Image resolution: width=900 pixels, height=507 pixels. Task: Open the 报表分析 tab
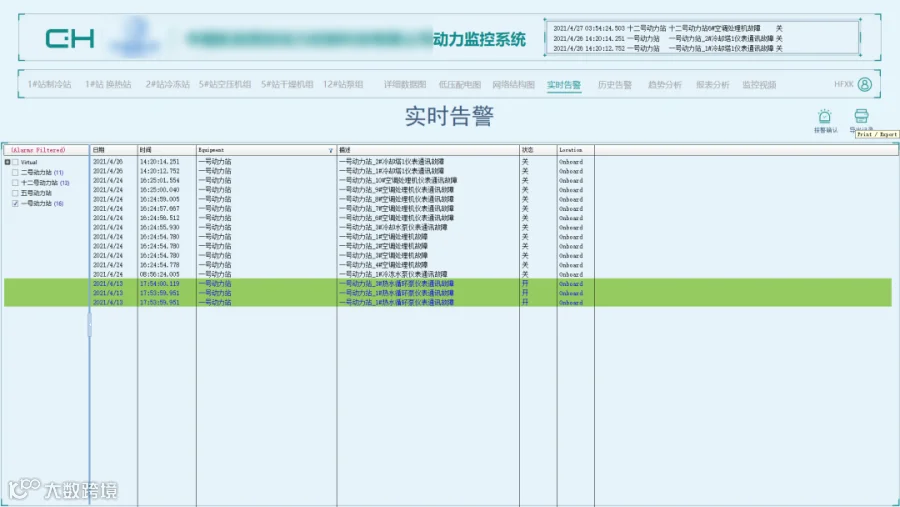point(713,84)
